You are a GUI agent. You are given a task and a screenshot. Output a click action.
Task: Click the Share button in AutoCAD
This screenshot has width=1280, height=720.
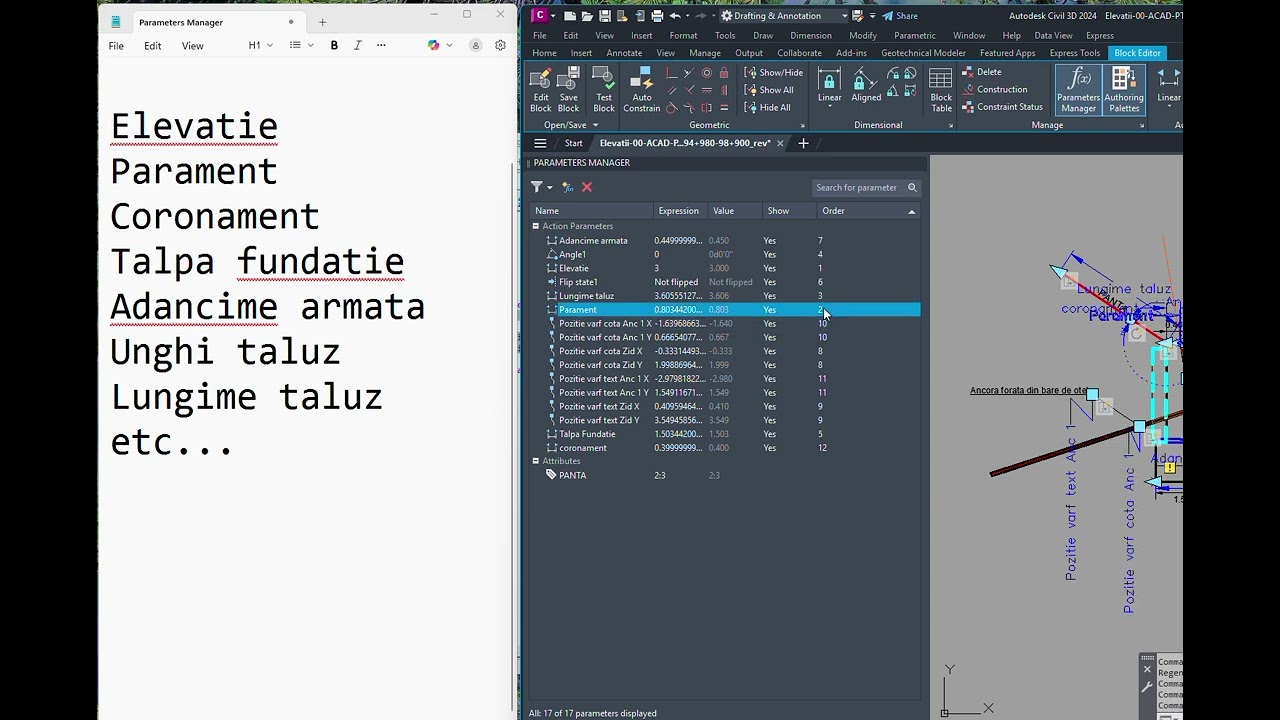[x=900, y=16]
